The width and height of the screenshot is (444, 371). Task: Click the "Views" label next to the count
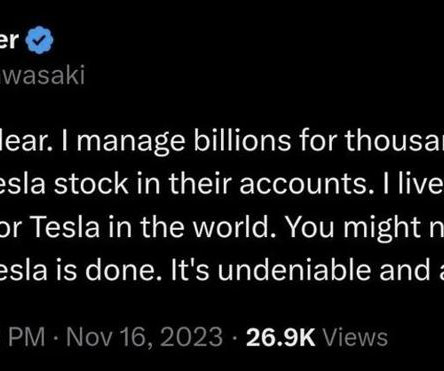point(356,337)
